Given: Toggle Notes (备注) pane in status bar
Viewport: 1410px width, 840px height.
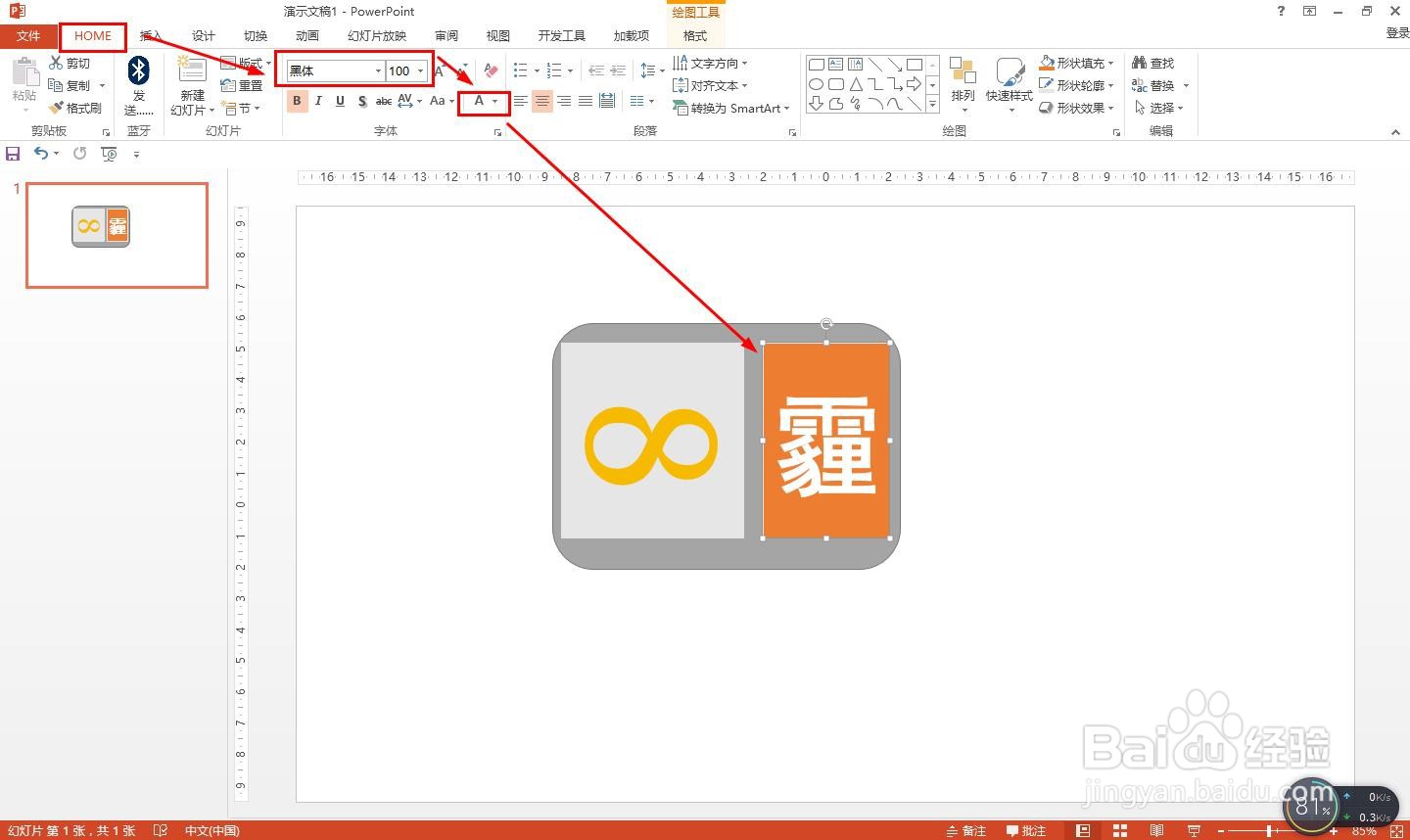Looking at the screenshot, I should tap(966, 831).
